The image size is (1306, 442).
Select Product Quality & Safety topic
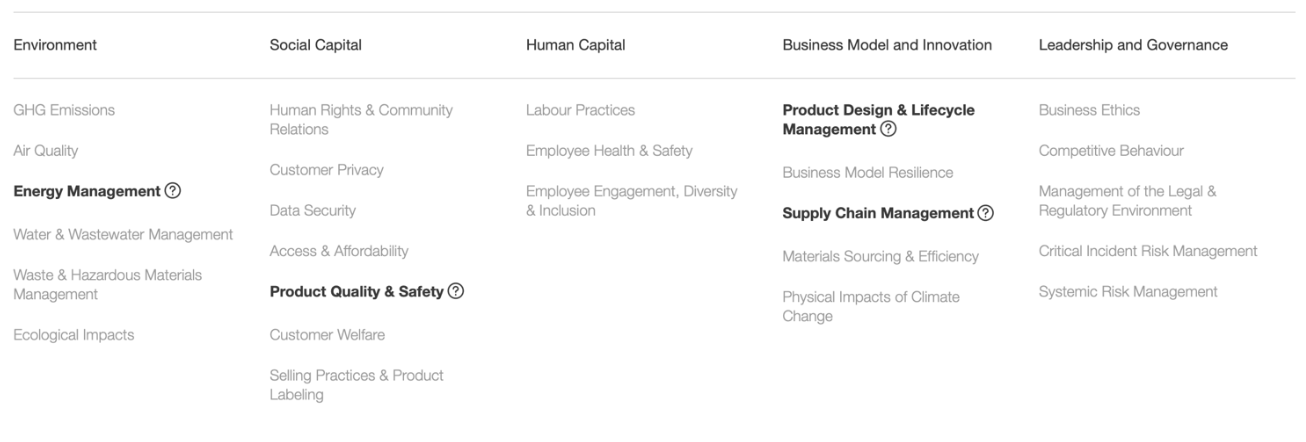point(356,292)
